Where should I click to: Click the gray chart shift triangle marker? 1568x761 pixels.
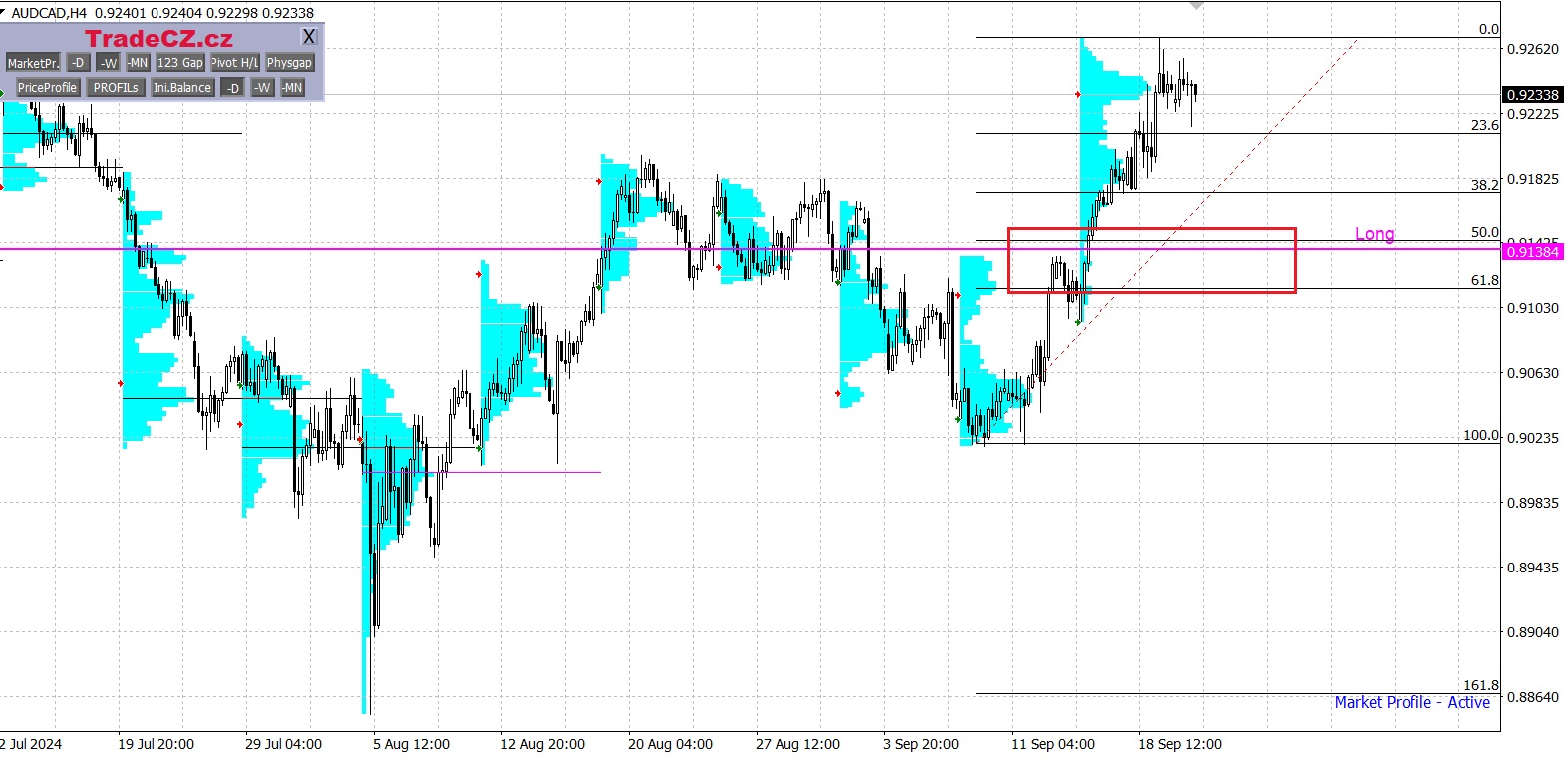(1197, 6)
